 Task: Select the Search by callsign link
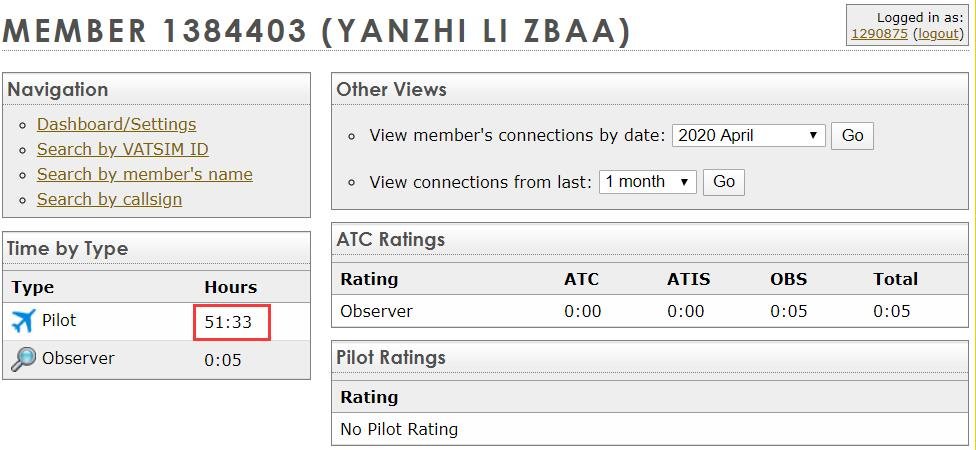109,199
